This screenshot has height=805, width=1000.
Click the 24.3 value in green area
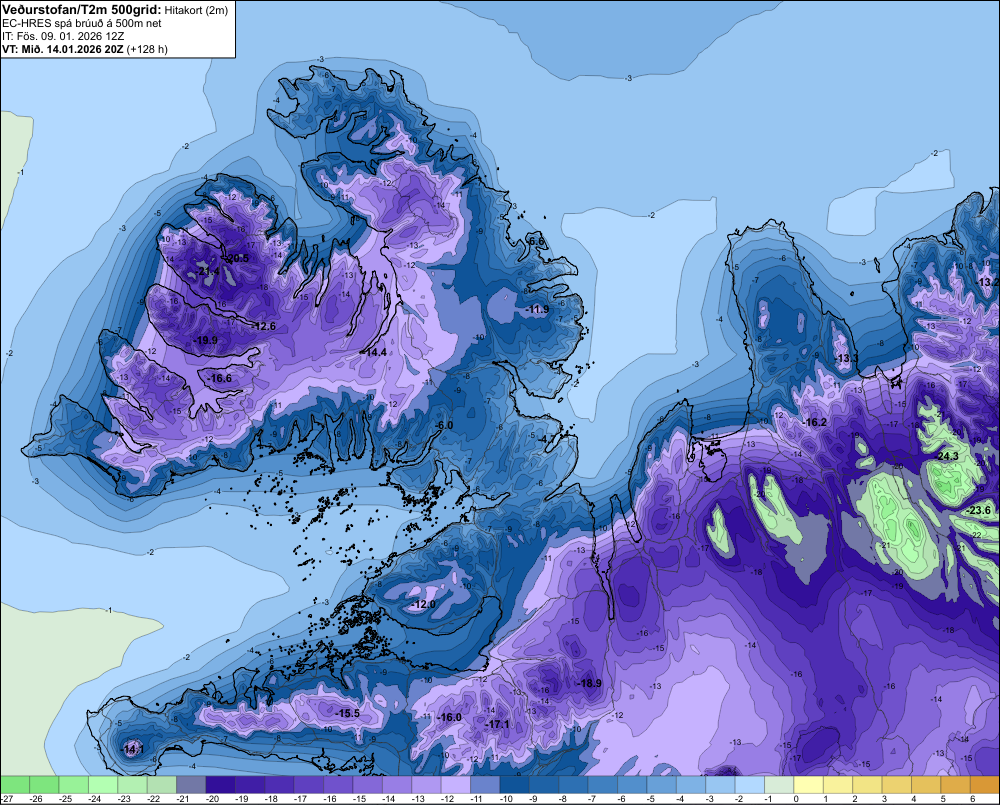click(x=948, y=455)
